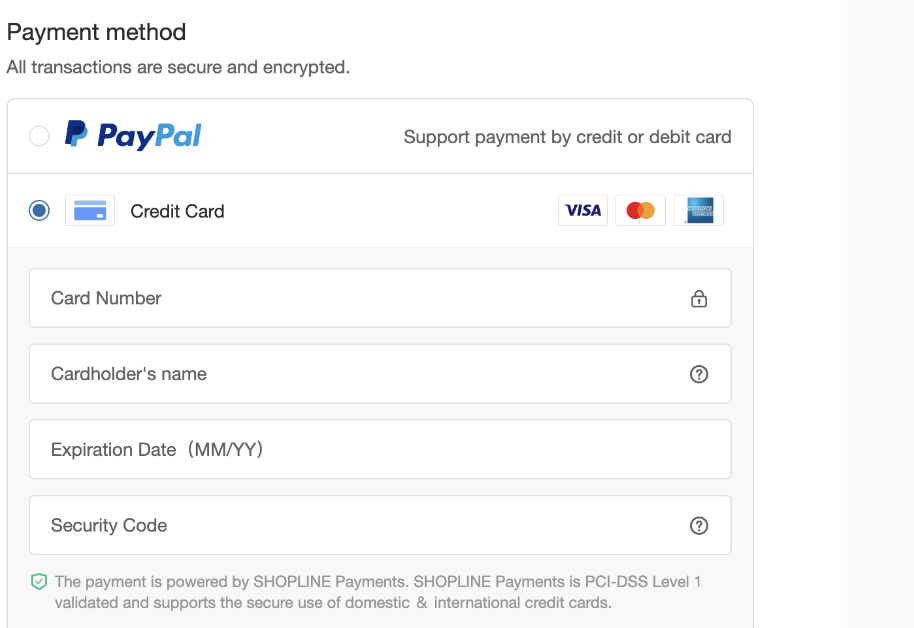
Task: Click the lock icon in Card Number
Action: [x=699, y=298]
